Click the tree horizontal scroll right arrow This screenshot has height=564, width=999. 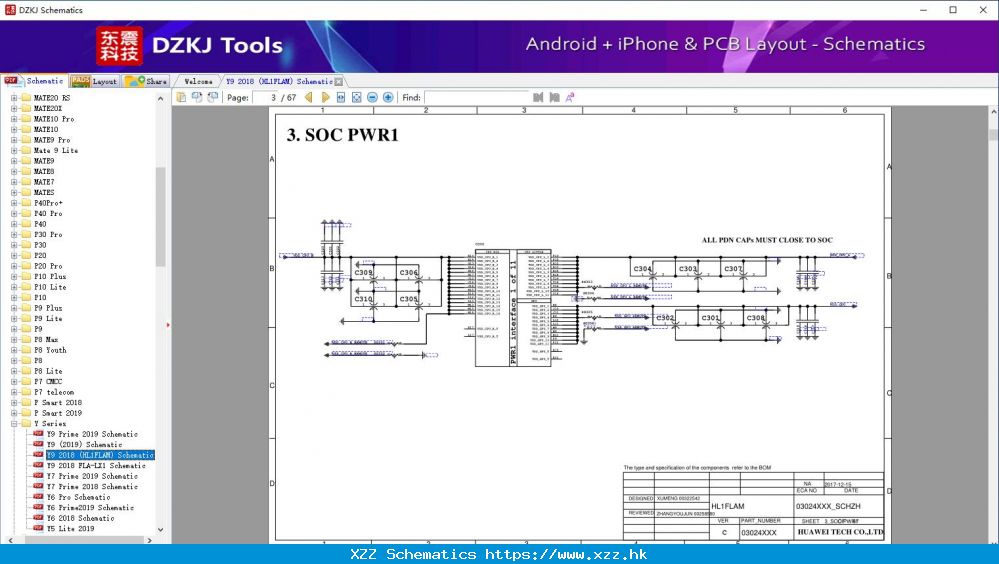click(150, 540)
